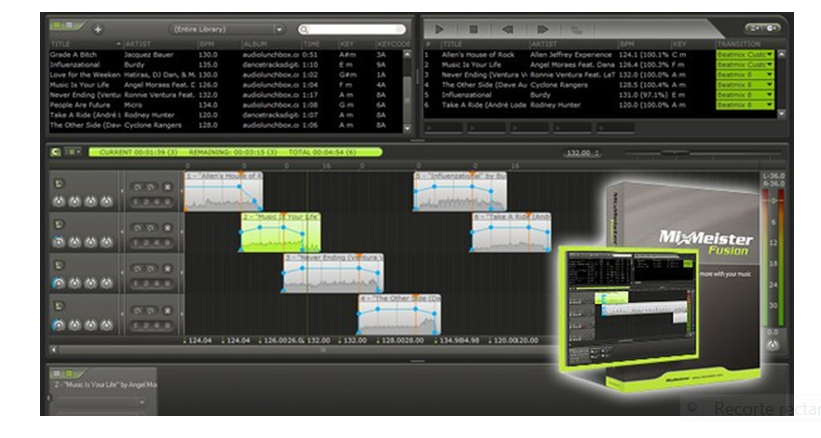Image resolution: width=821 pixels, height=438 pixels.
Task: Skip to the next track
Action: click(x=541, y=29)
